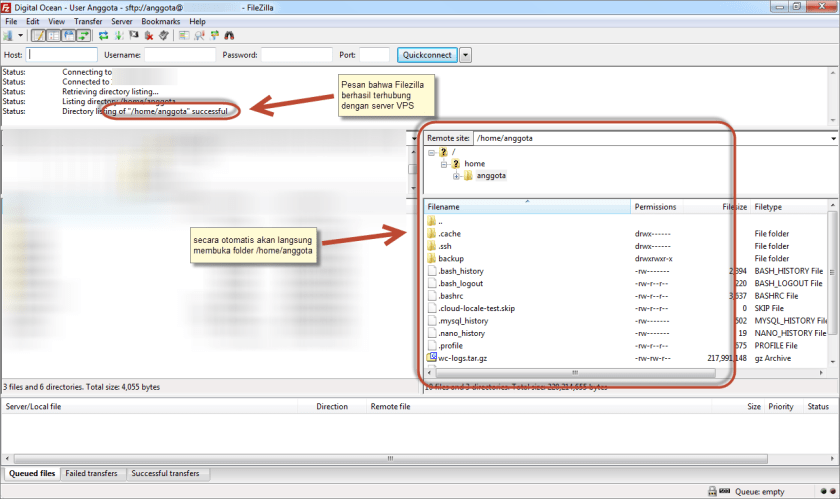Image resolution: width=840 pixels, height=499 pixels.
Task: Focus the Host input field
Action: pyautogui.click(x=62, y=55)
